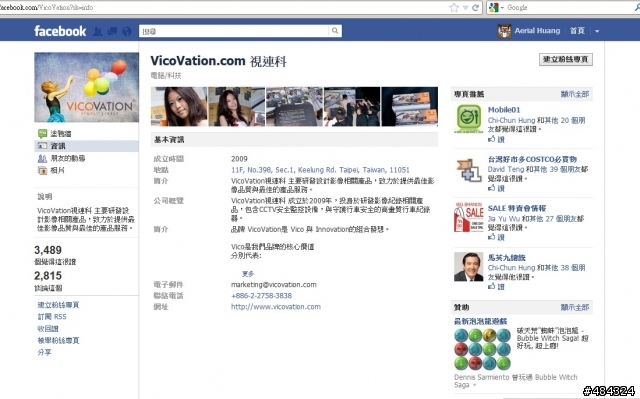This screenshot has height=399, width=640.
Task: Click the browser URL address bar
Action: pyautogui.click(x=224, y=7)
